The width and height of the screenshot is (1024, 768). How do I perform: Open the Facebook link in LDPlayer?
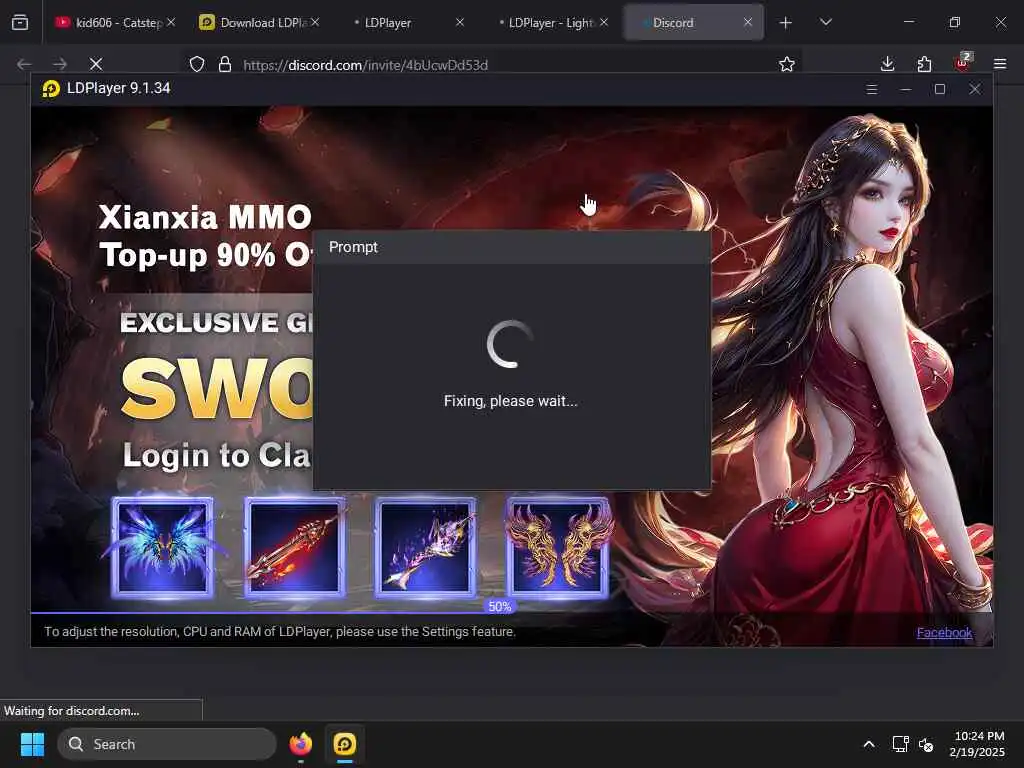[944, 632]
